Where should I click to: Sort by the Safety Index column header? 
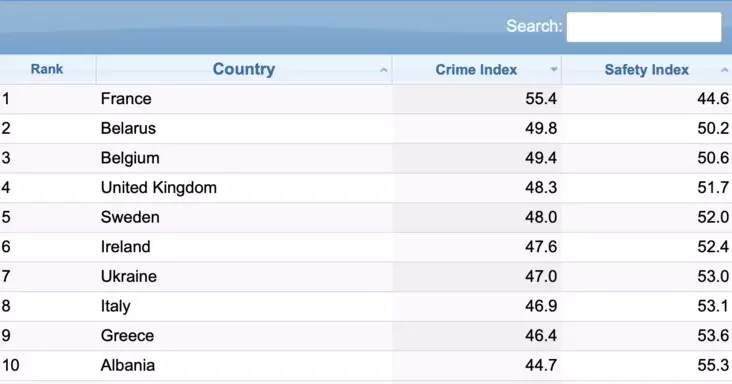647,69
